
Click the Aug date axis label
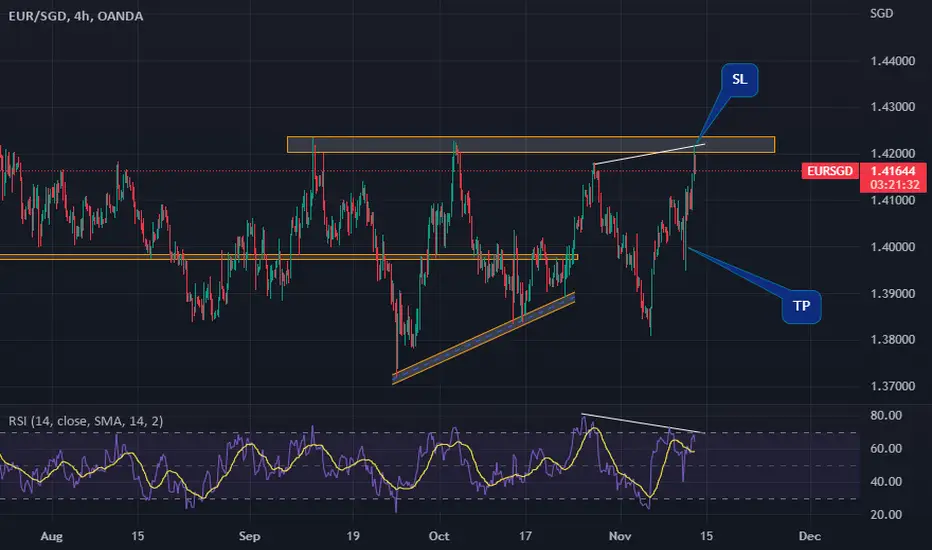tap(51, 536)
